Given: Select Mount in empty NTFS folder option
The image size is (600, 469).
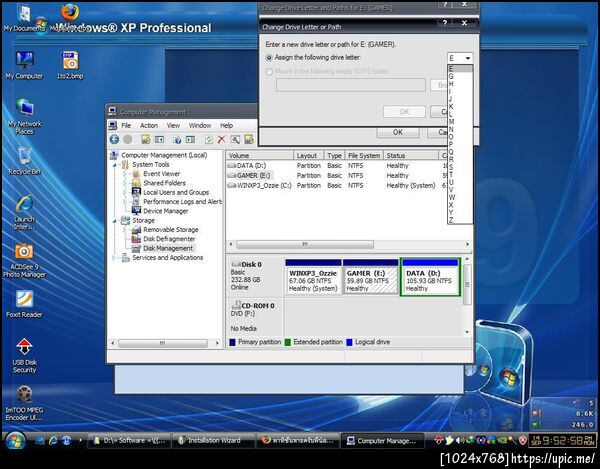Looking at the screenshot, I should point(269,72).
